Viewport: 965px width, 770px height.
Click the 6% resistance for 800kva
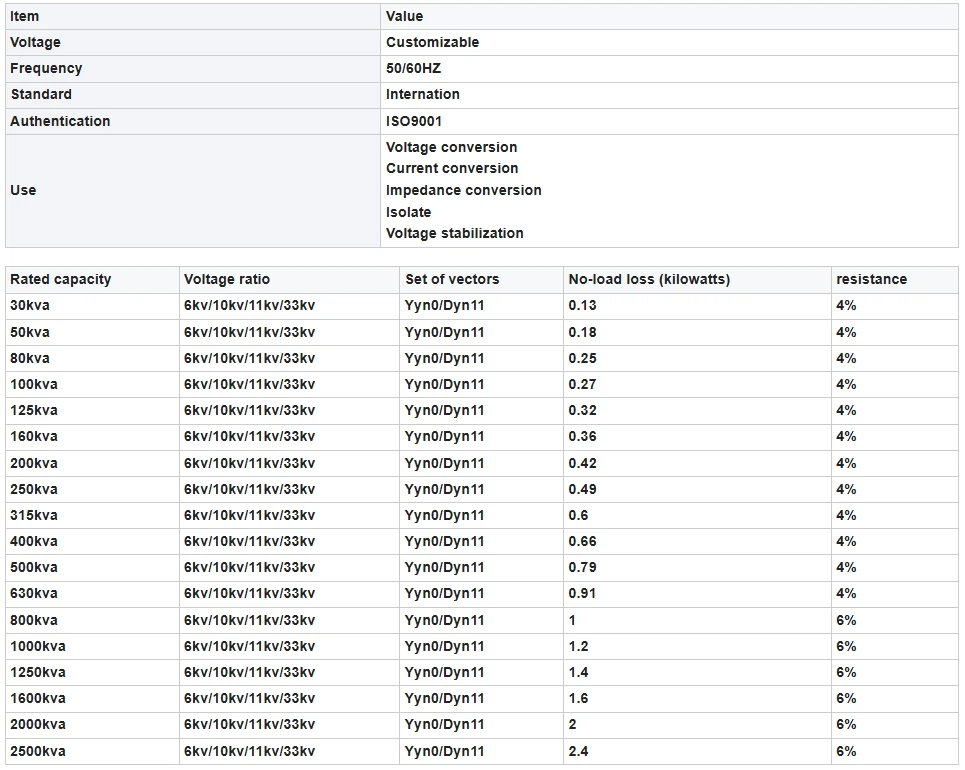(846, 620)
